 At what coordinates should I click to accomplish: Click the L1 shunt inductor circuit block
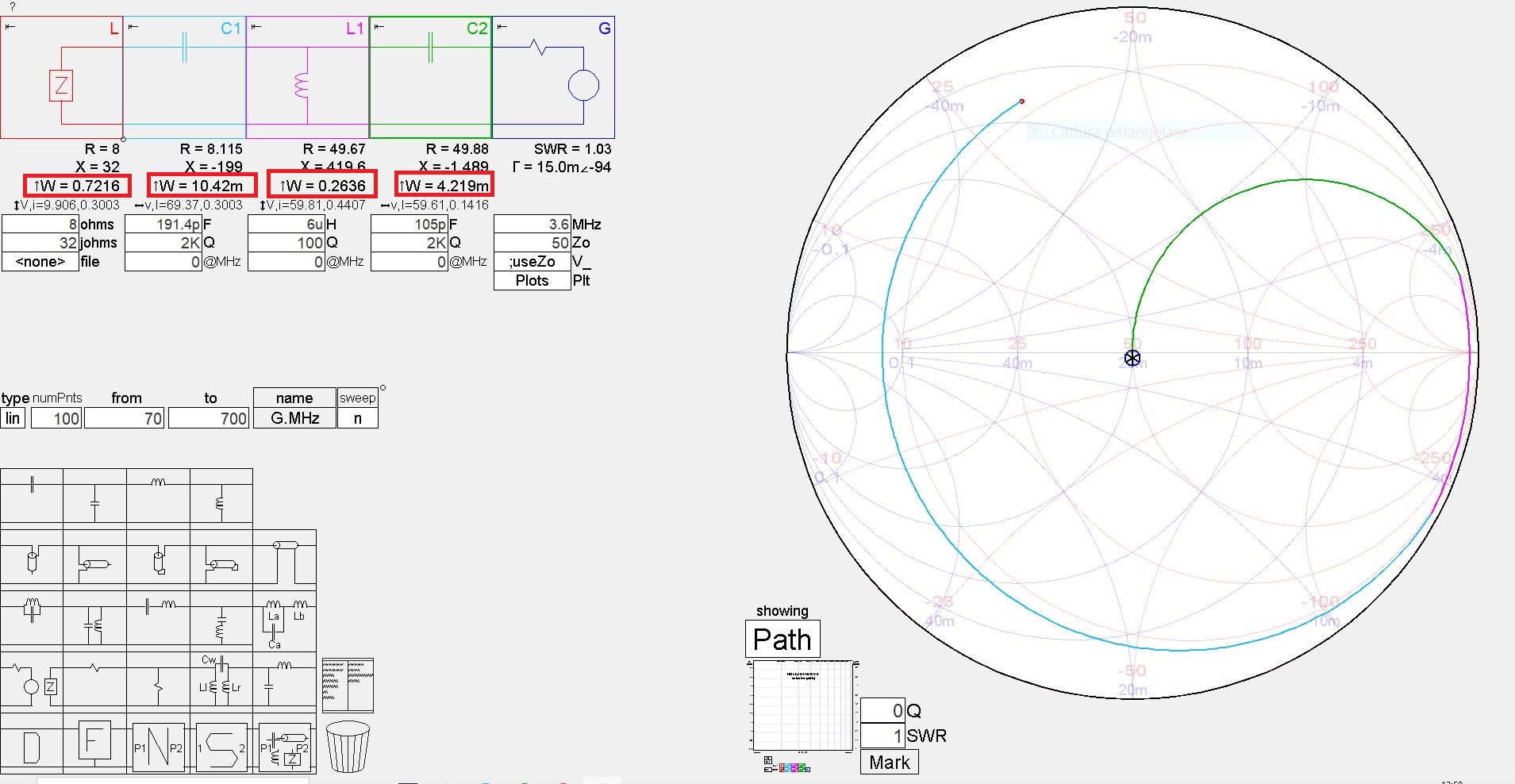(307, 77)
